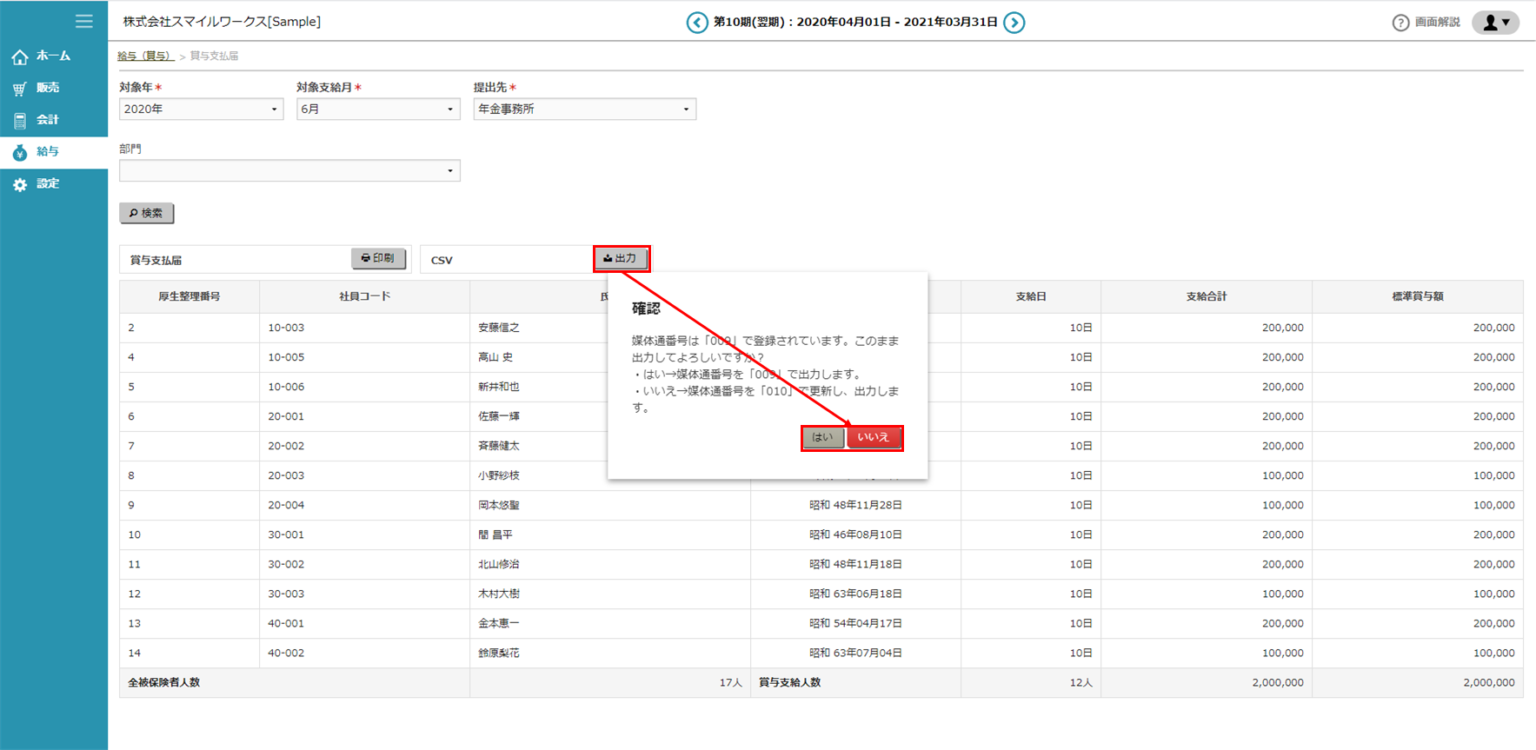The width and height of the screenshot is (1536, 750).
Task: Go to previous fiscal period arrow
Action: tap(696, 22)
